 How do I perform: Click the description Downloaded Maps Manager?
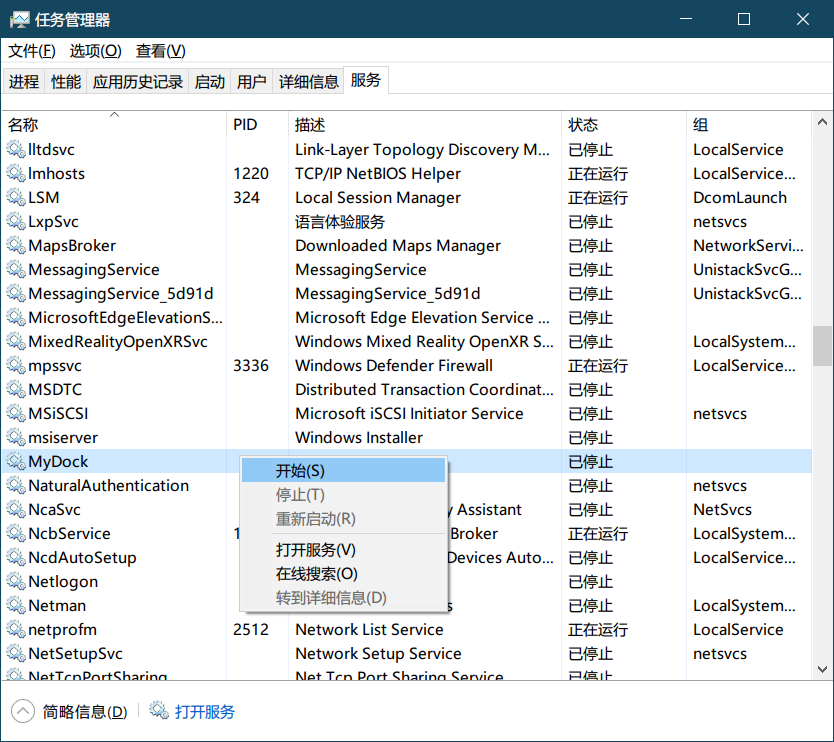398,245
